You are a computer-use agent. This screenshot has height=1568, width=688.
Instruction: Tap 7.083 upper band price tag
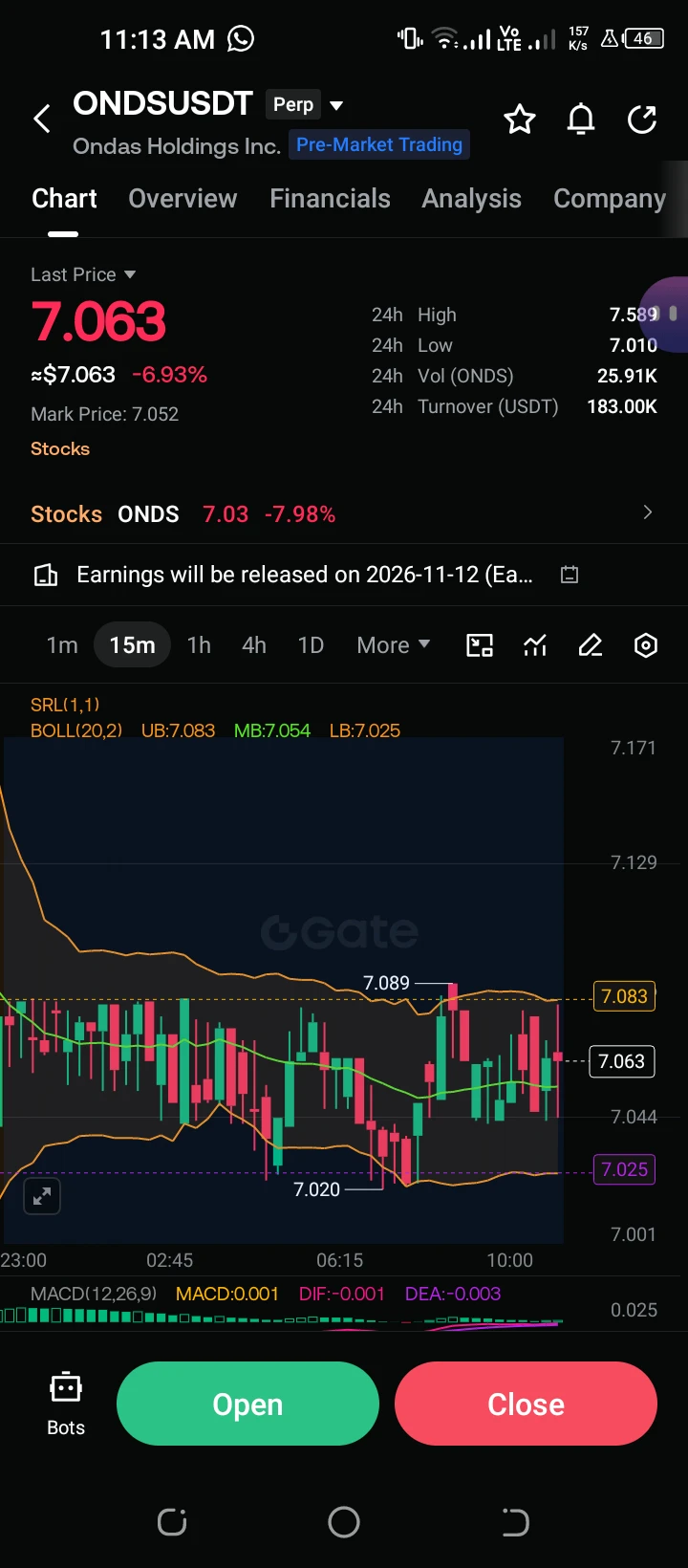[x=624, y=996]
